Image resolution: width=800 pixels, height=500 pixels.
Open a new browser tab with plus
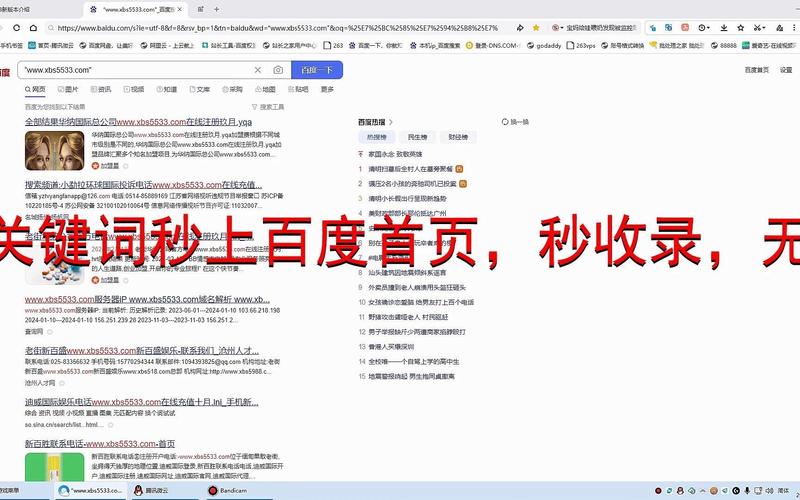click(217, 9)
